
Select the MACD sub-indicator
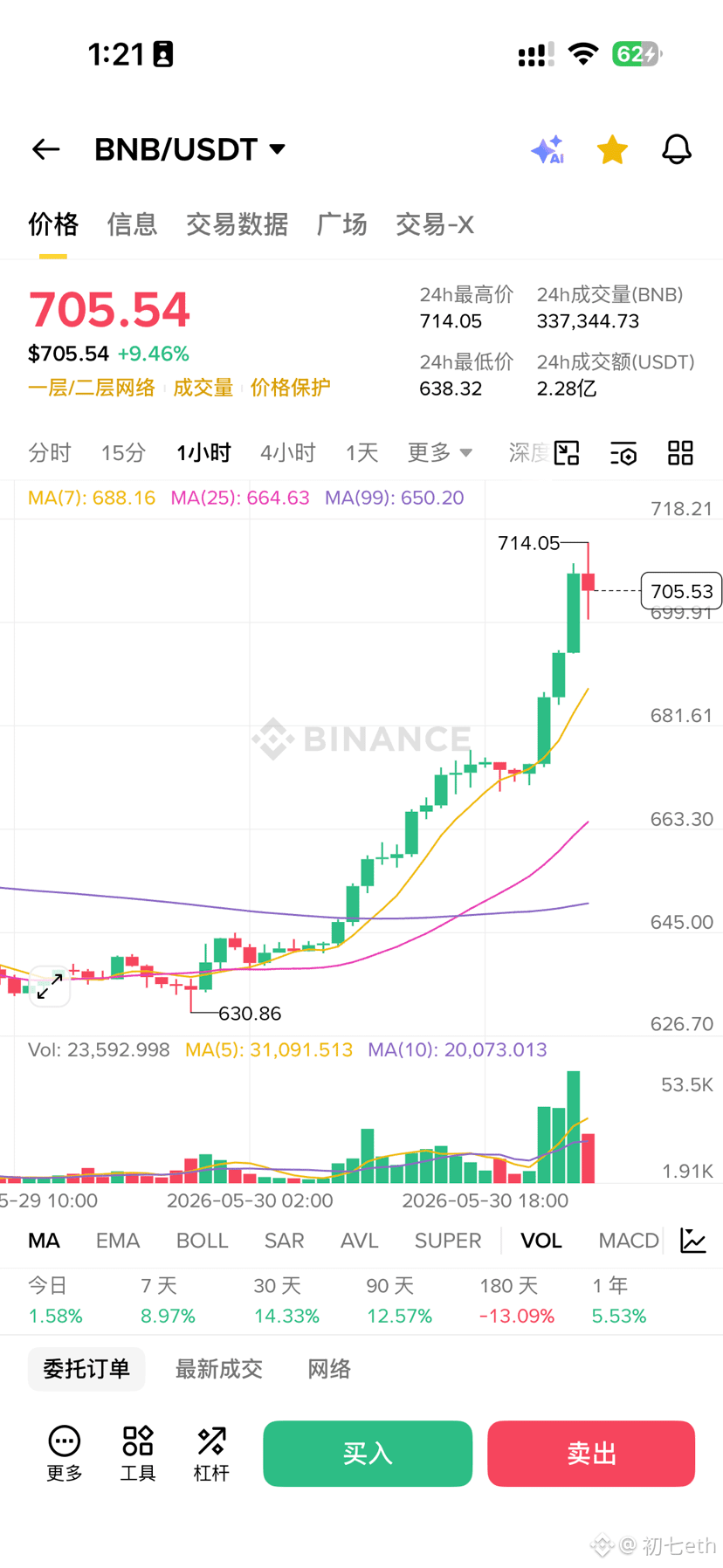[x=629, y=1241]
